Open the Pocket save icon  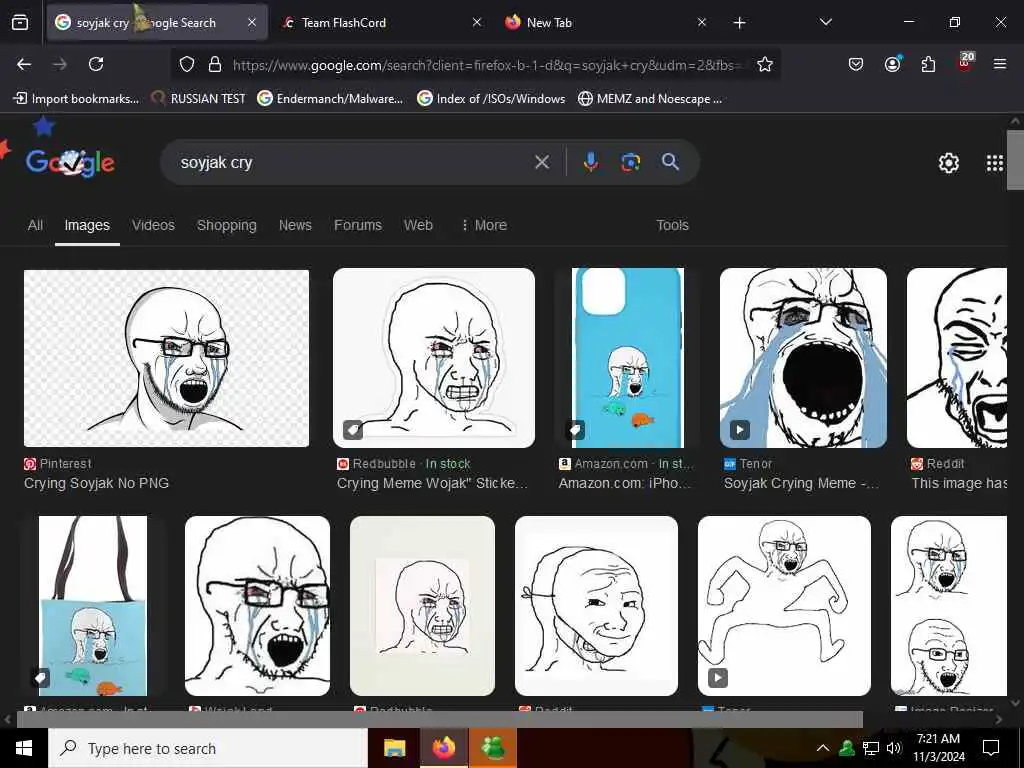(856, 64)
